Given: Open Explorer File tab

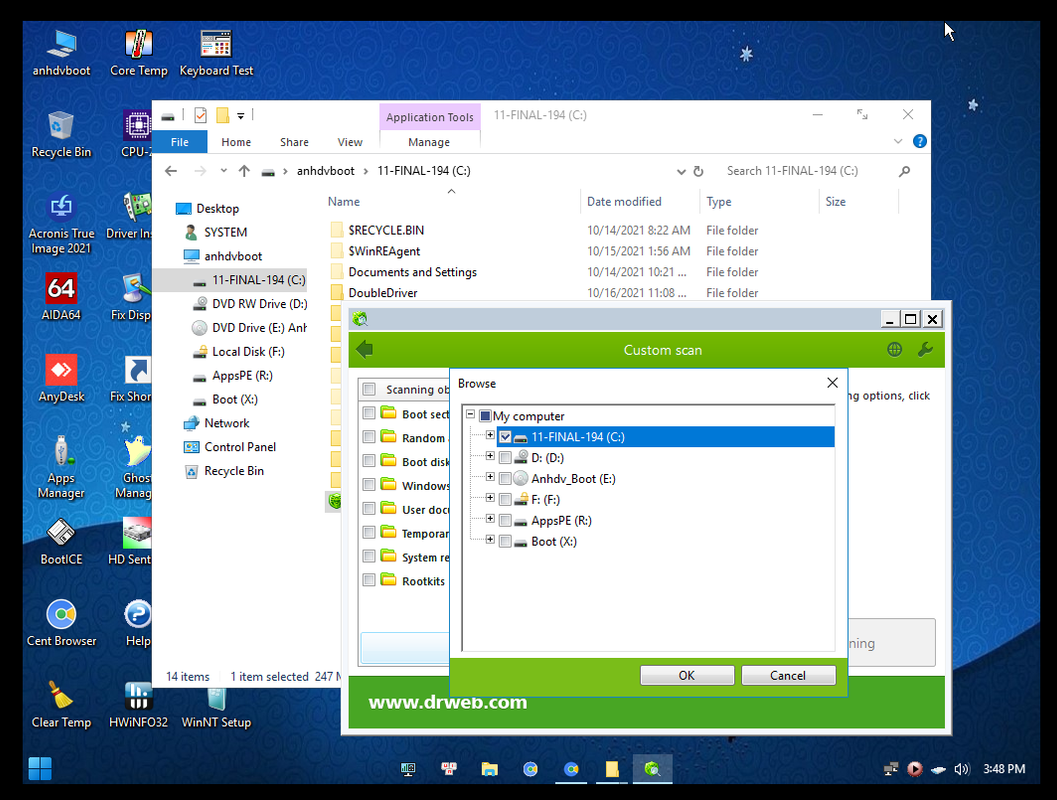Looking at the screenshot, I should point(179,142).
